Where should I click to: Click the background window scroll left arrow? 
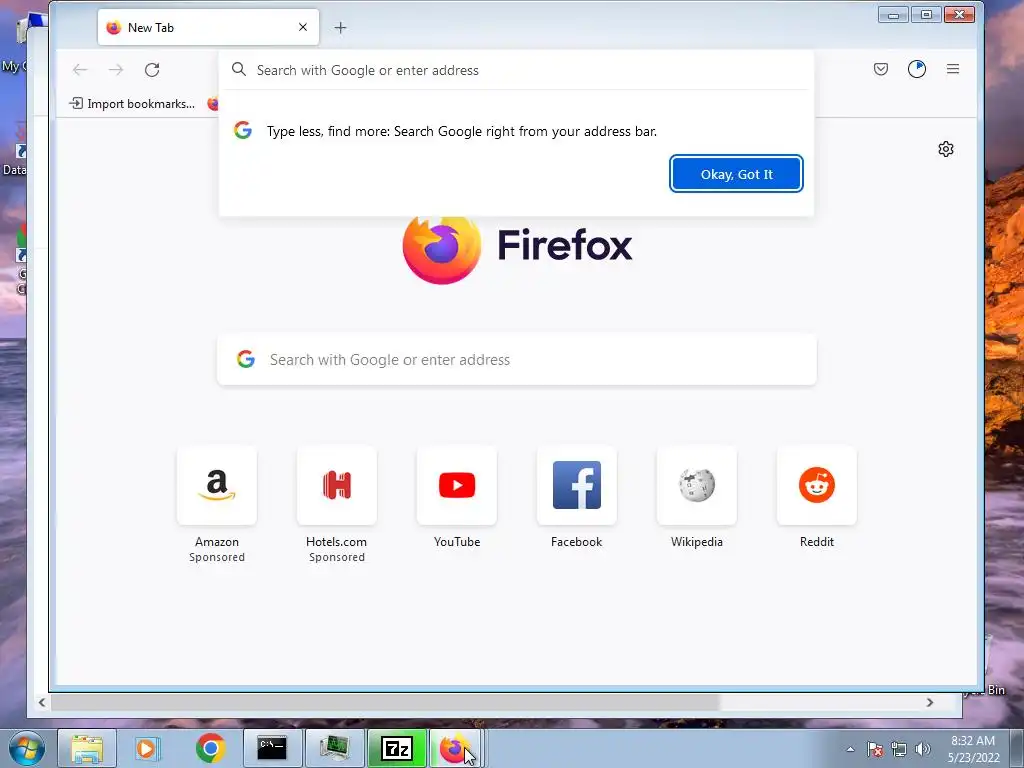pos(42,703)
